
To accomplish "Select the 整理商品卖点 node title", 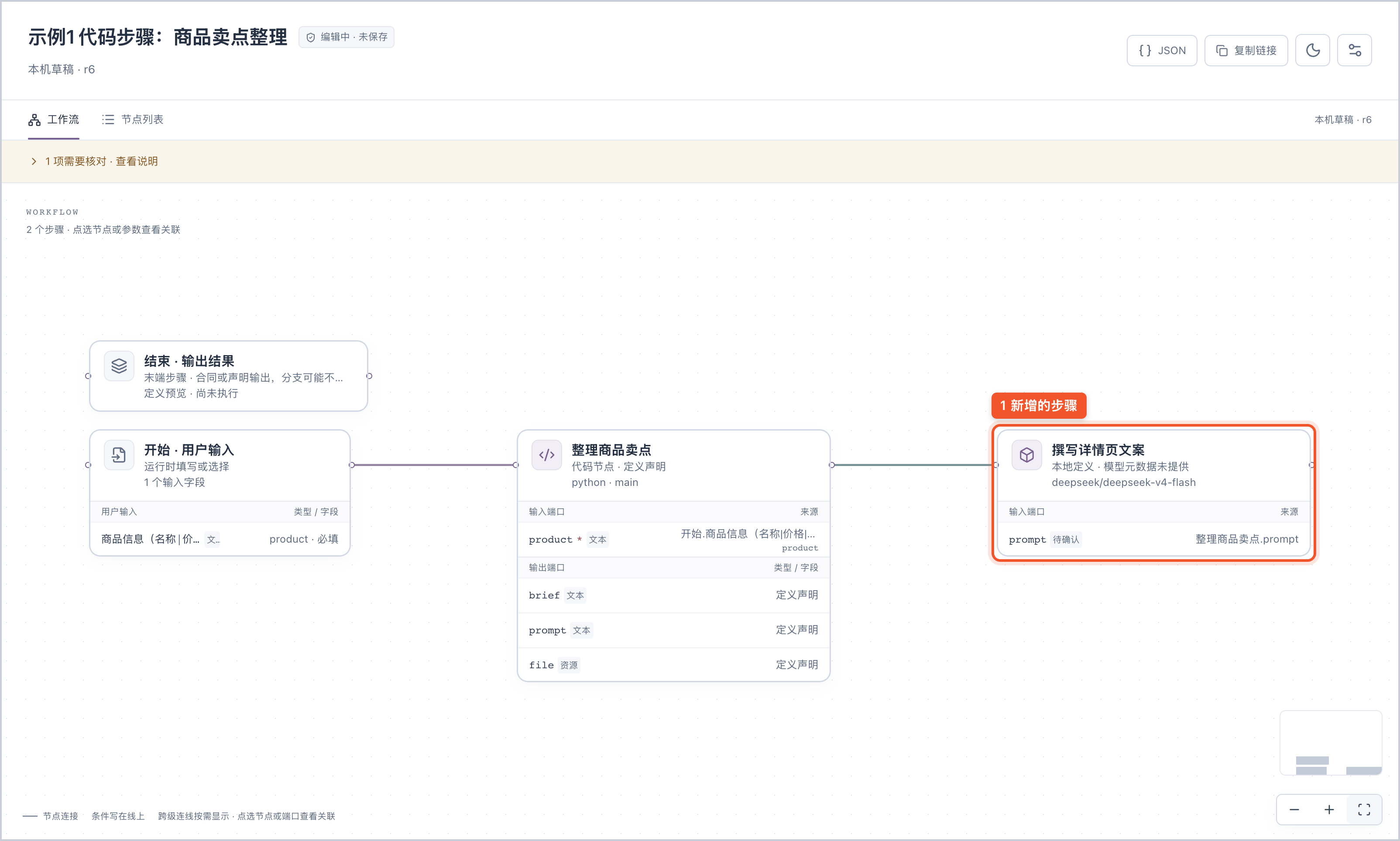I will coord(611,450).
